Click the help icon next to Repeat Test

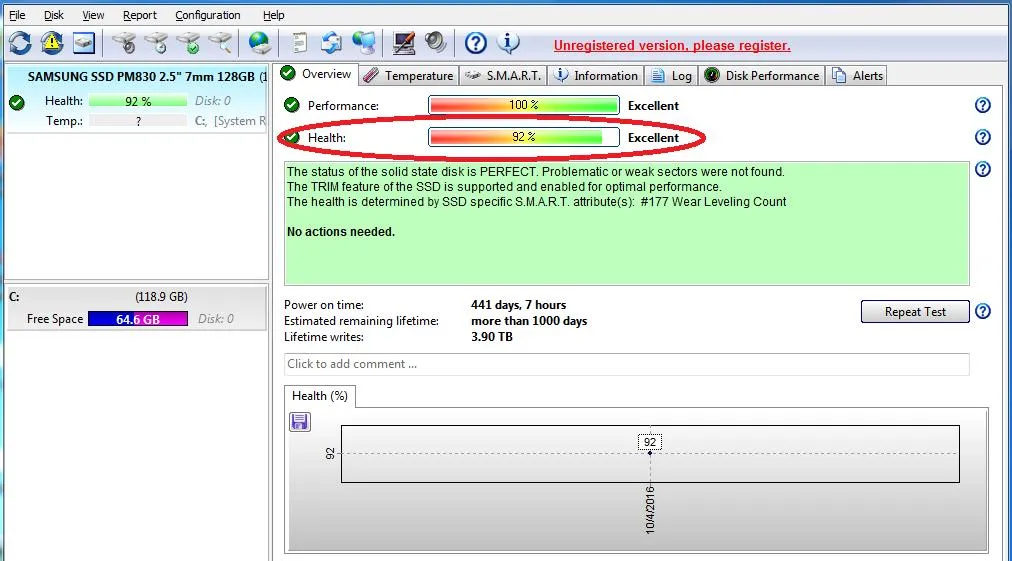tap(982, 311)
